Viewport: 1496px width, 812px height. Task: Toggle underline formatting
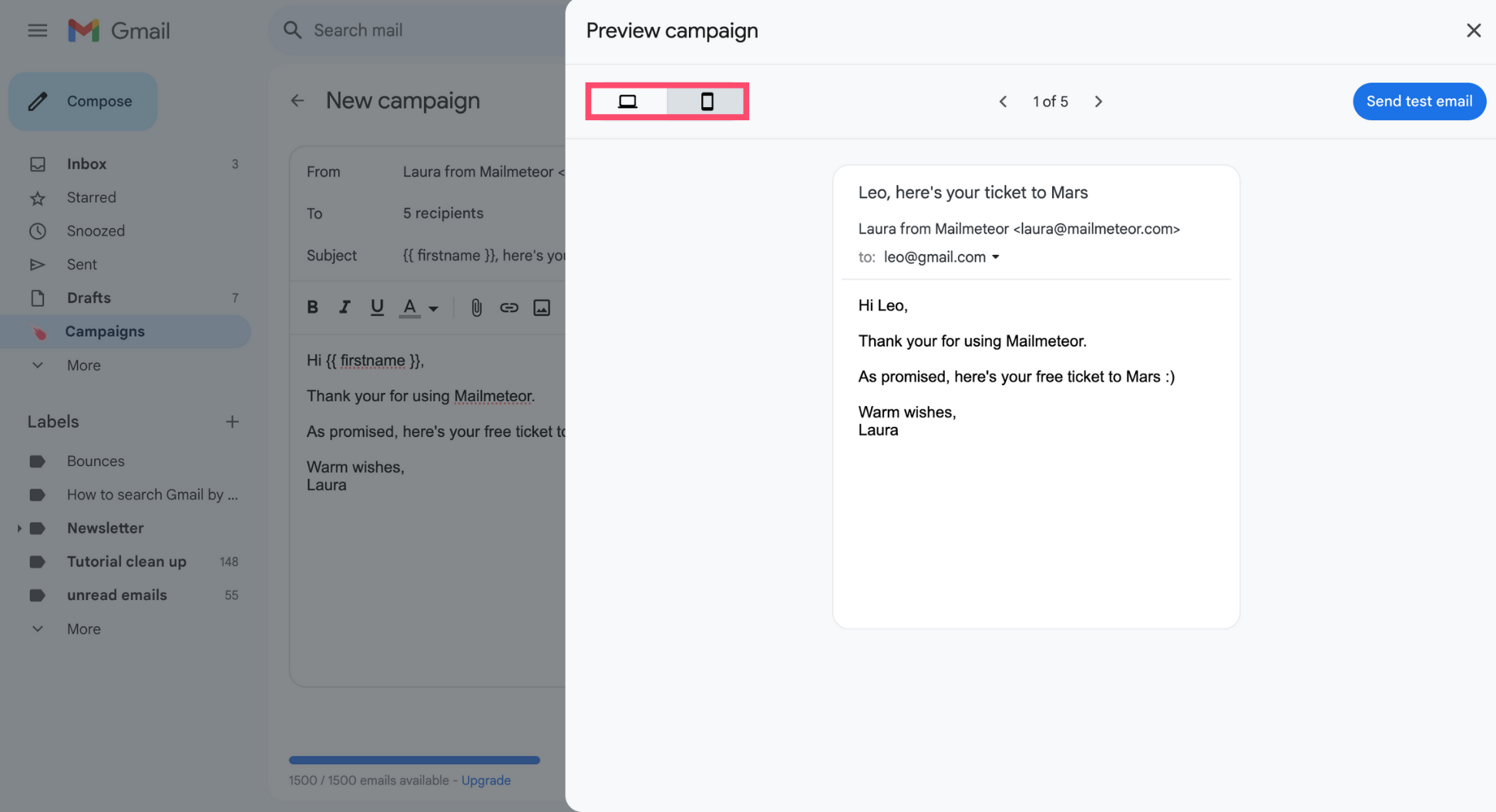(377, 307)
